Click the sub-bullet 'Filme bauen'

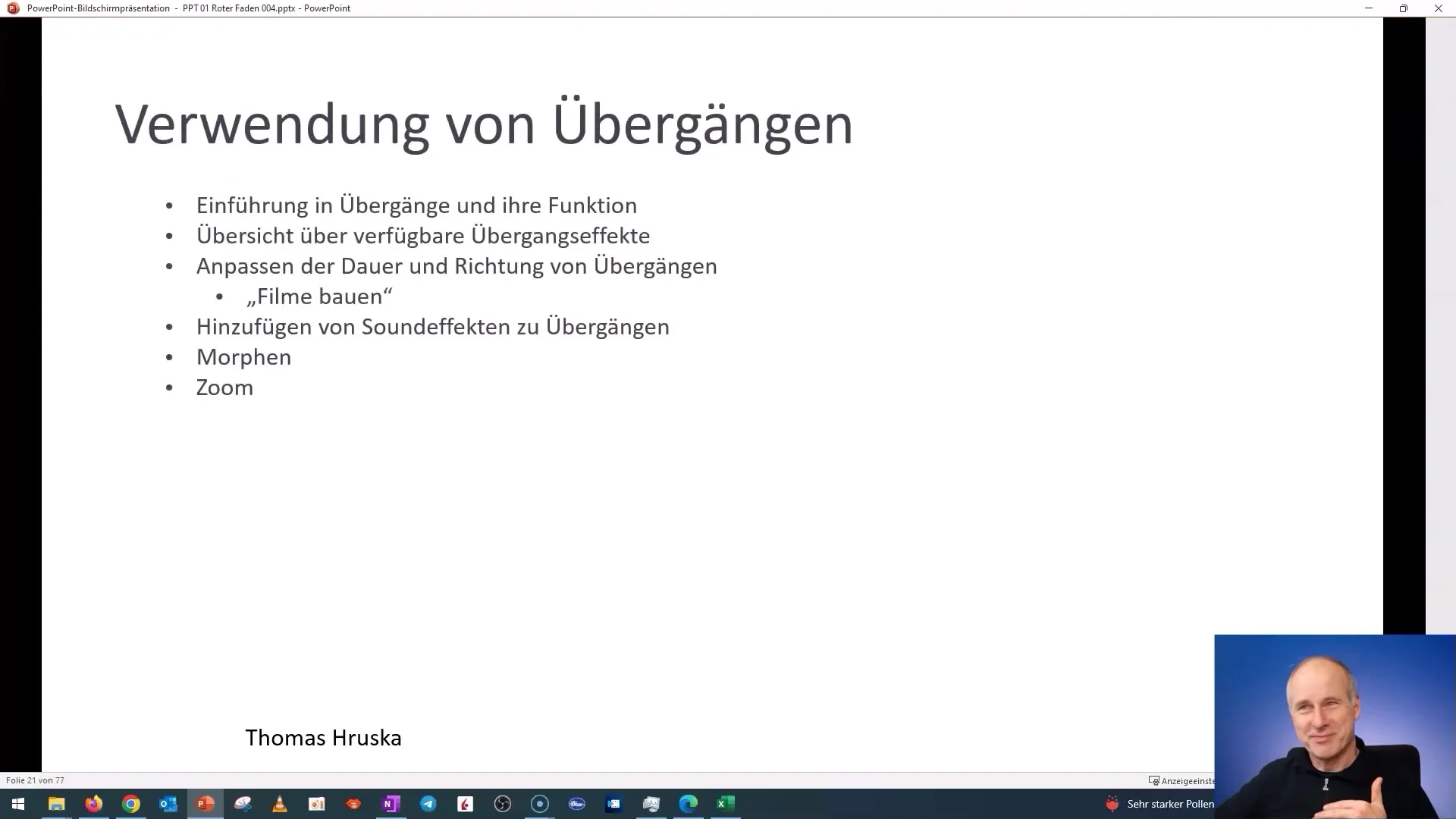319,297
